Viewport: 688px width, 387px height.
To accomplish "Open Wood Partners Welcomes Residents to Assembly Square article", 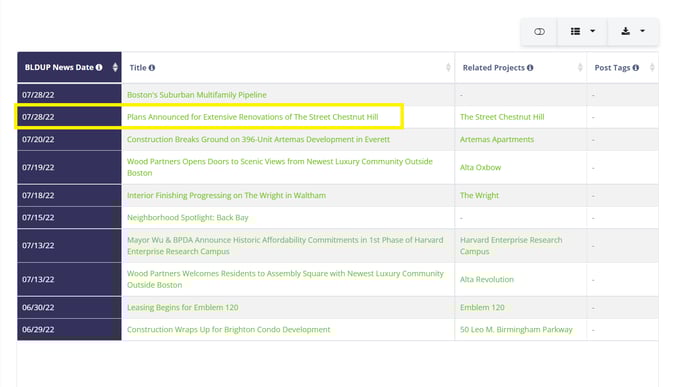I will [285, 279].
